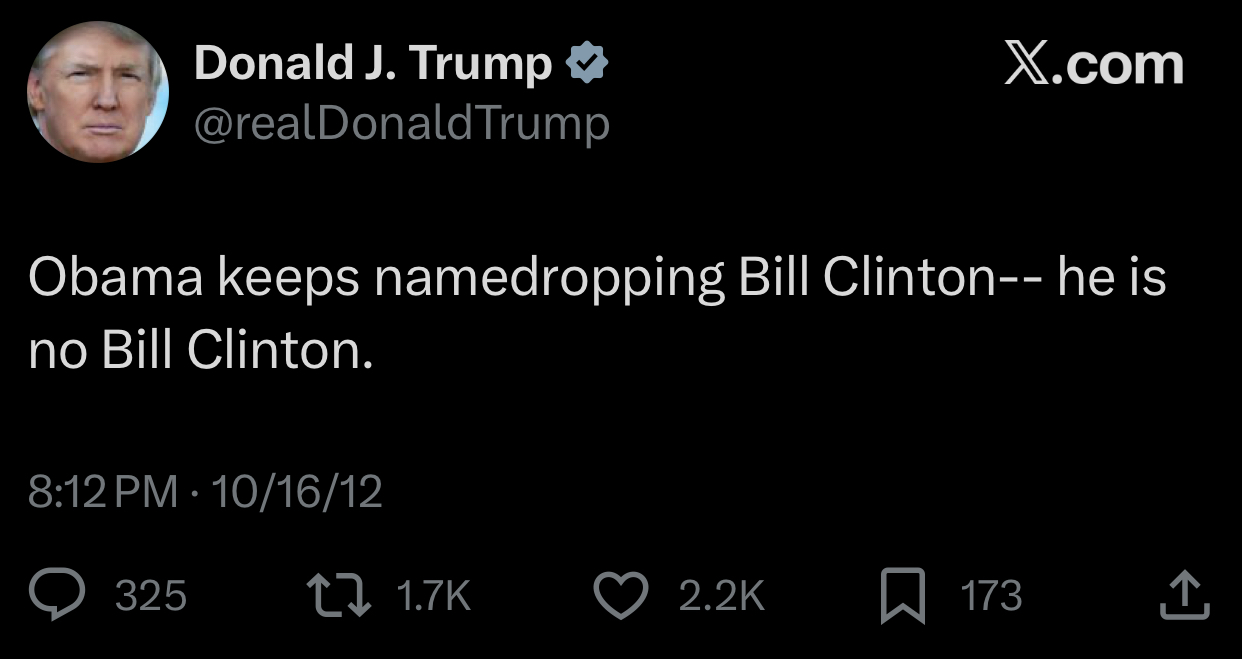Click the 8:12 PM timestamp
Image resolution: width=1242 pixels, height=659 pixels.
103,492
